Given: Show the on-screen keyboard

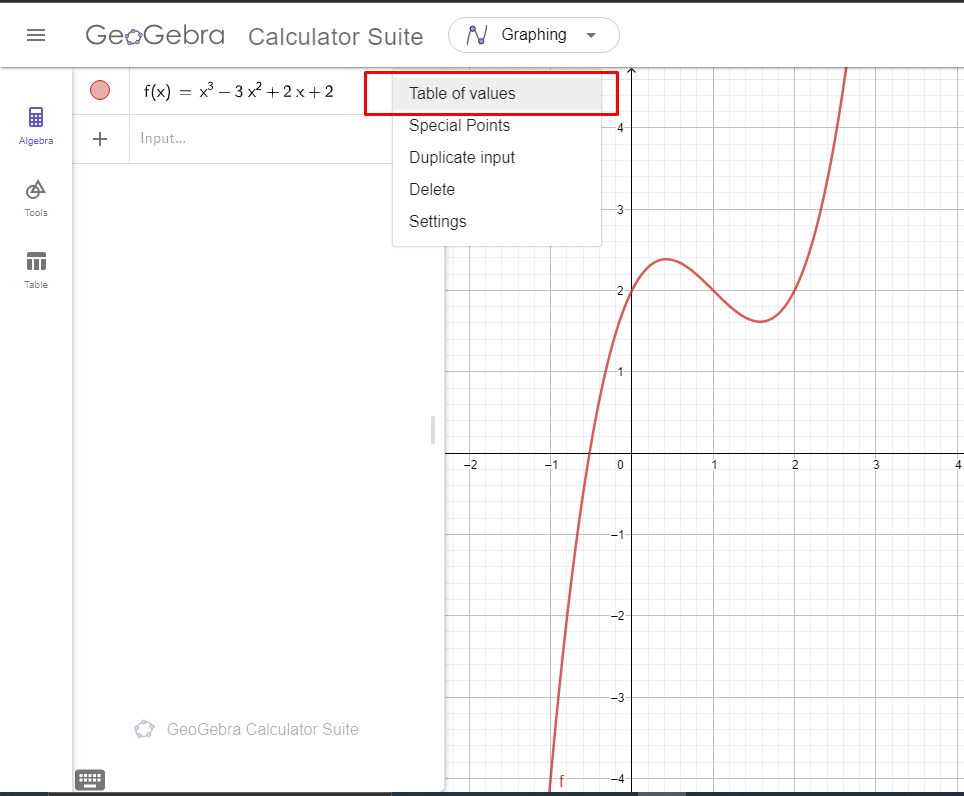Looking at the screenshot, I should (90, 779).
